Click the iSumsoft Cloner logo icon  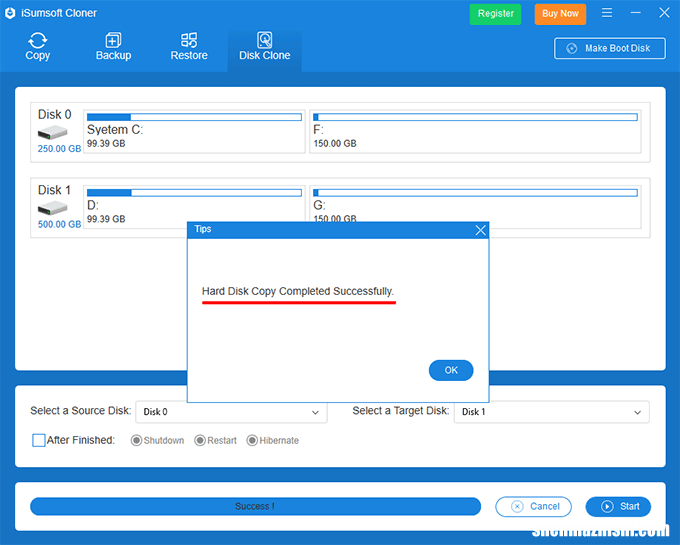[10, 13]
